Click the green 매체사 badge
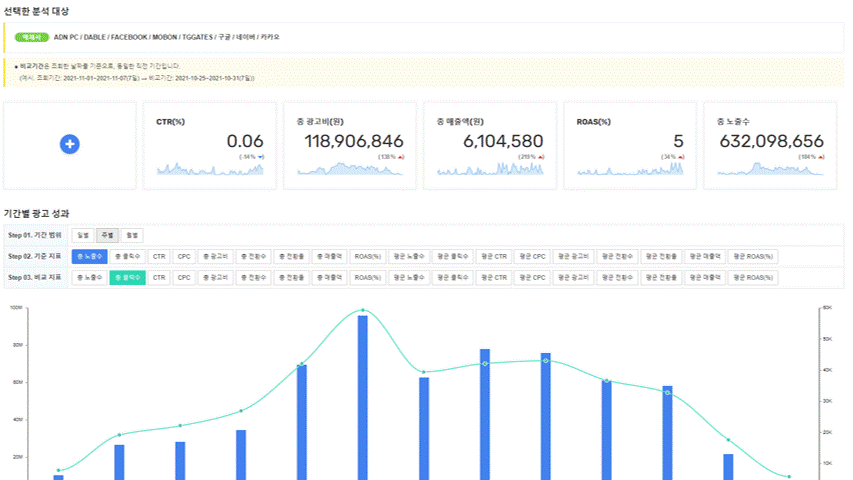The width and height of the screenshot is (853, 480). pos(33,37)
